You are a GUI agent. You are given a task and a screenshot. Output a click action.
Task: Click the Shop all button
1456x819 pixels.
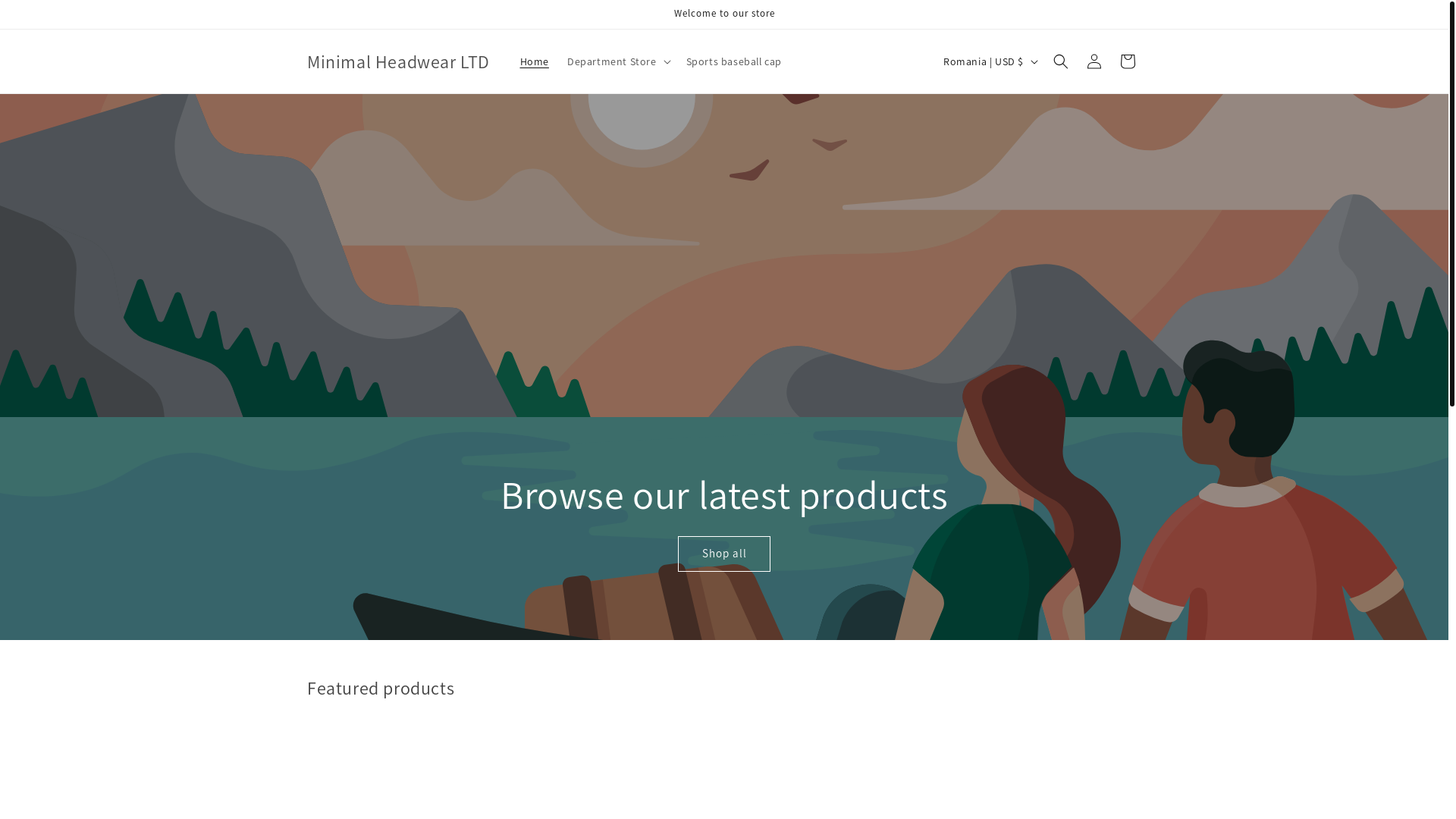[x=723, y=554]
